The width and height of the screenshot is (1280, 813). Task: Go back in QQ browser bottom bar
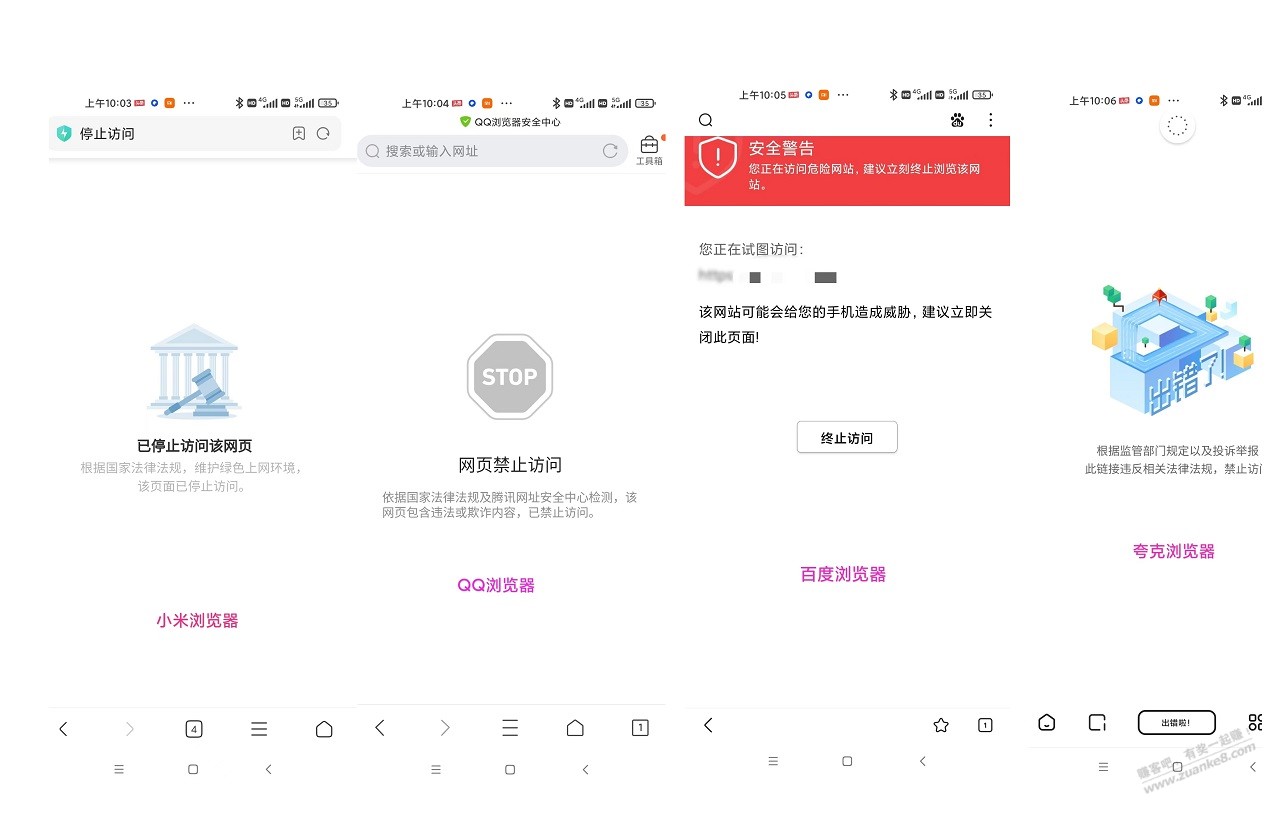pos(380,728)
